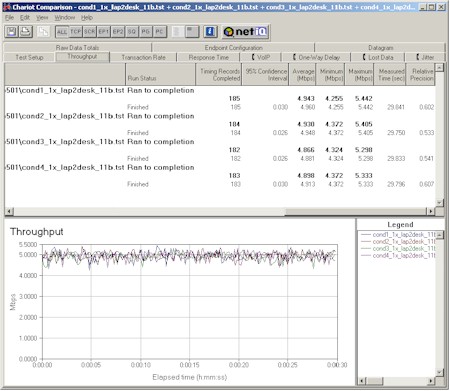450x391 pixels.
Task: Click the Throughput graph plot area
Action: coord(190,302)
